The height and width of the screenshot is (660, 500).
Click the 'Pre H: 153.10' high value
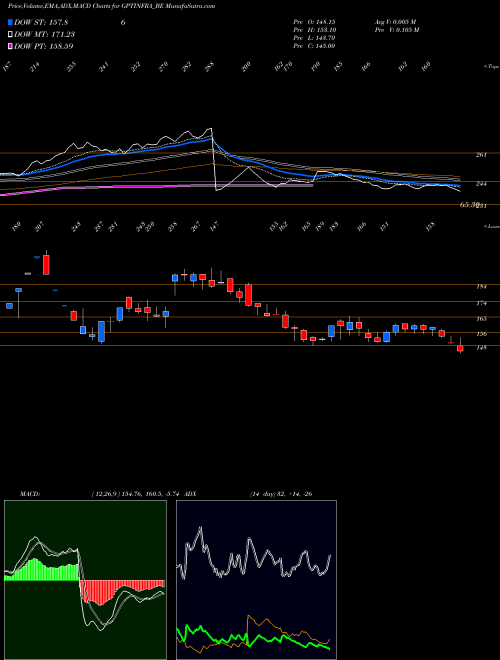pyautogui.click(x=314, y=30)
